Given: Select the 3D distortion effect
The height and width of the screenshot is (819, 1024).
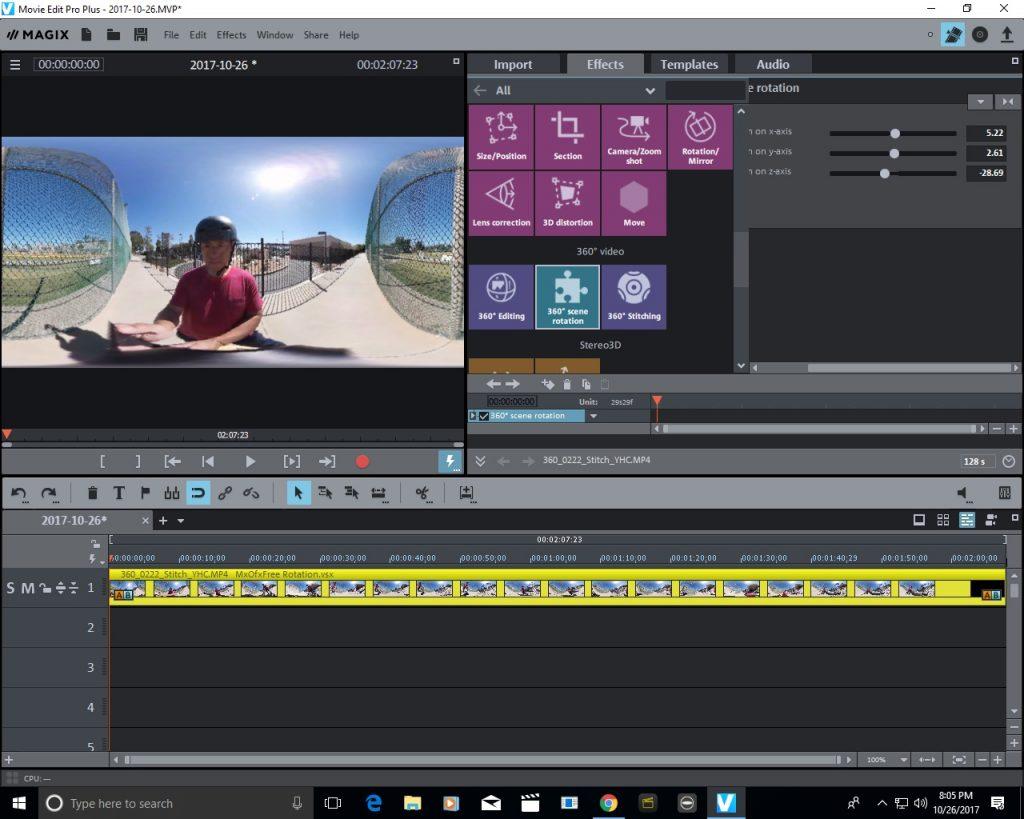Looking at the screenshot, I should tap(567, 203).
